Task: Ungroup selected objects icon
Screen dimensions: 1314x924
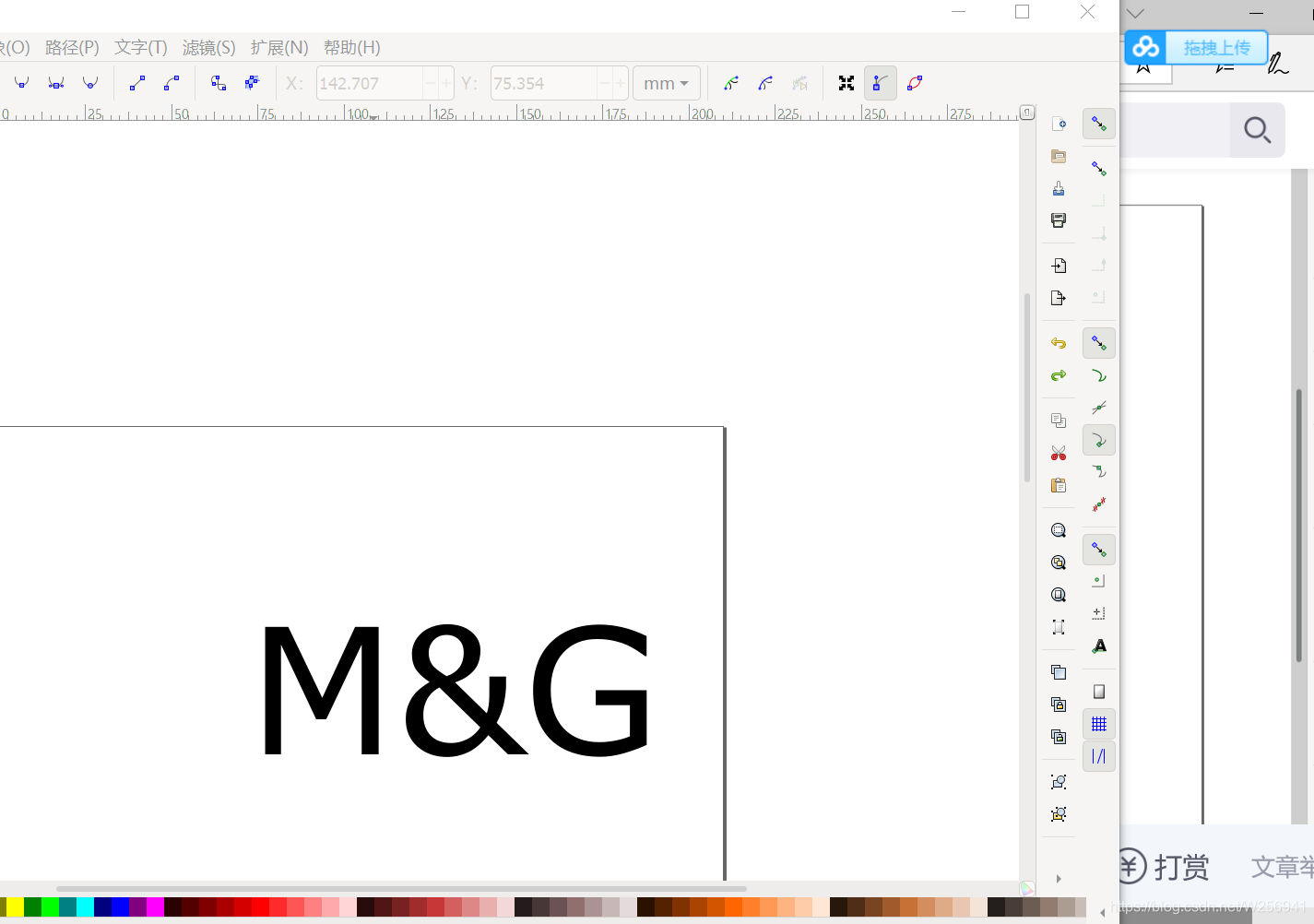Action: [x=1059, y=814]
